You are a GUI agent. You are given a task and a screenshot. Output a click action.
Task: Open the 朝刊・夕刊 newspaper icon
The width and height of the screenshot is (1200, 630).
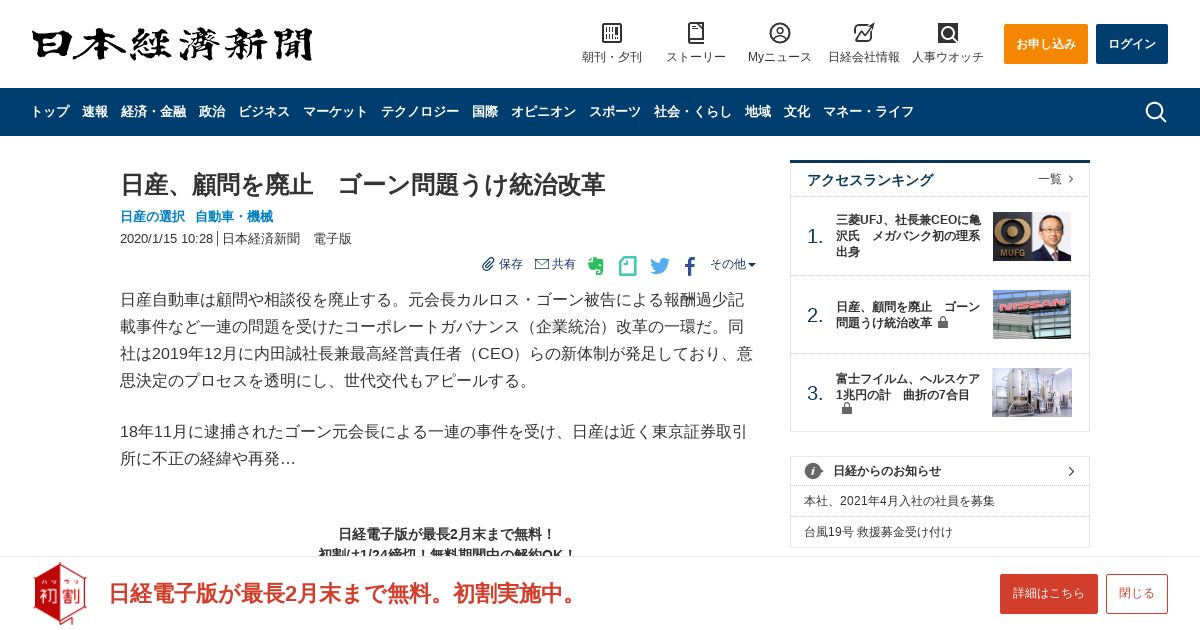pyautogui.click(x=612, y=33)
